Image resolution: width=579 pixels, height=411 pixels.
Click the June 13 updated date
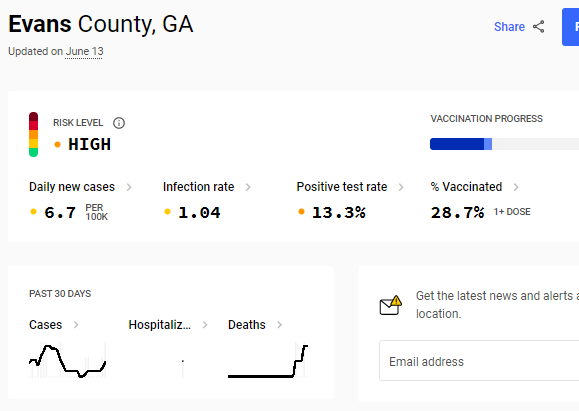[x=84, y=51]
